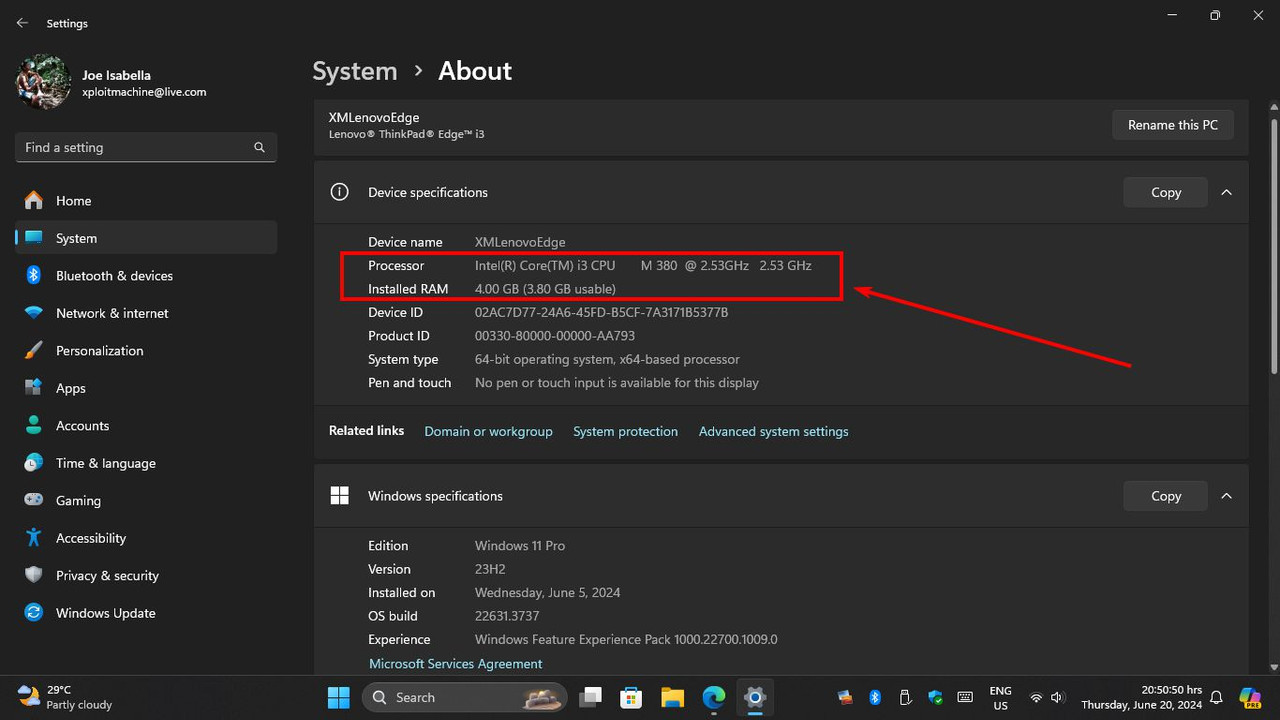Click the Network & internet wifi icon
Viewport: 1280px width, 720px height.
tap(34, 313)
